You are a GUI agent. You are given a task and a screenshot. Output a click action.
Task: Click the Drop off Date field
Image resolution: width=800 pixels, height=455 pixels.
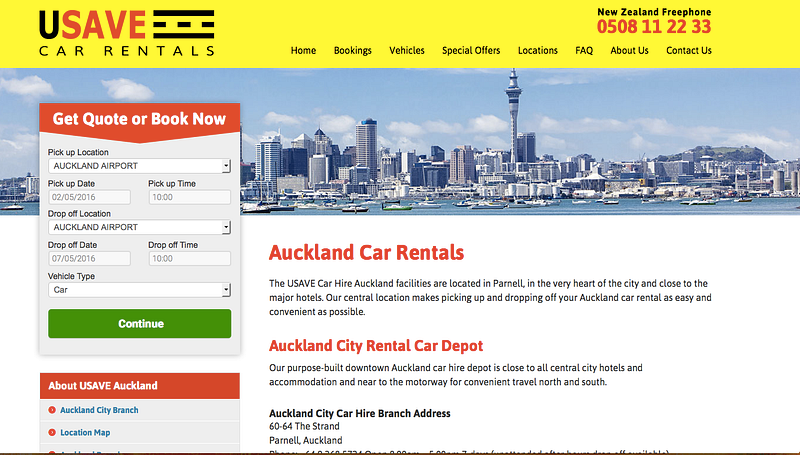pyautogui.click(x=89, y=258)
